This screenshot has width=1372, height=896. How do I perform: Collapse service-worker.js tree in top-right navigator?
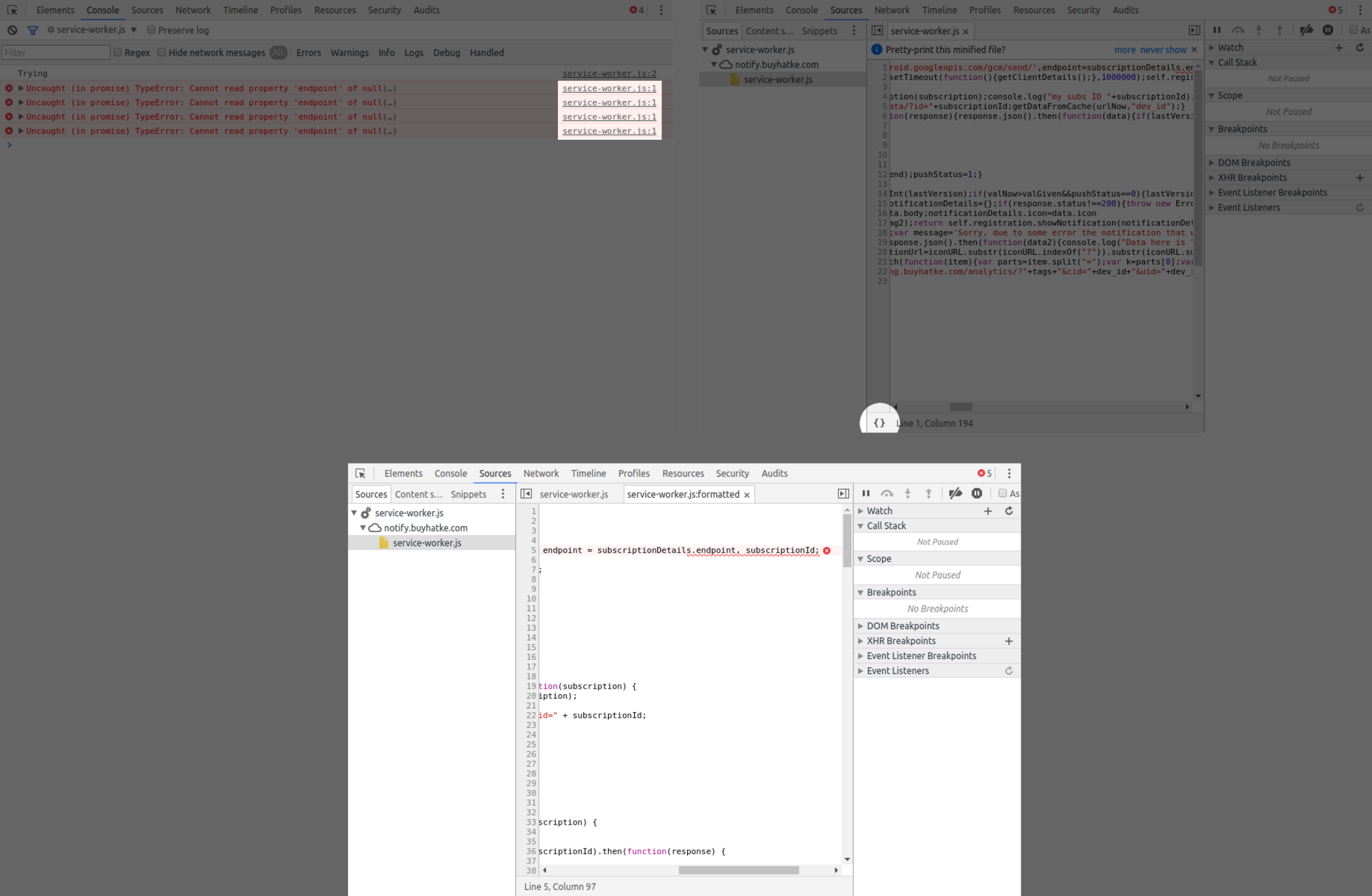pyautogui.click(x=705, y=50)
